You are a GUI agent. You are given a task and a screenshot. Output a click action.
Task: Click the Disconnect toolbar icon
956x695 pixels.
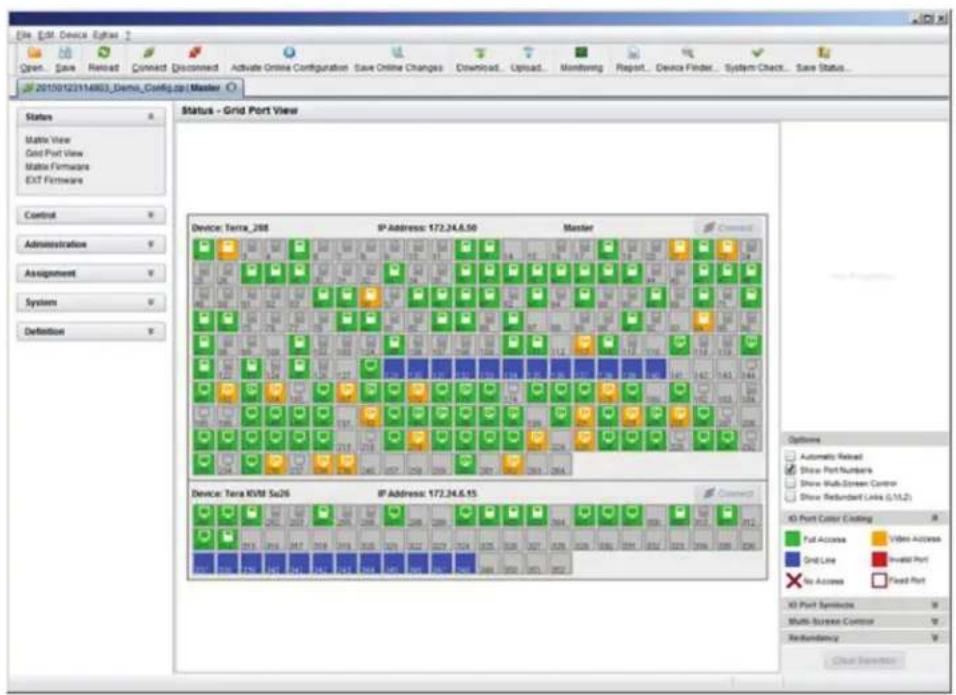[194, 53]
